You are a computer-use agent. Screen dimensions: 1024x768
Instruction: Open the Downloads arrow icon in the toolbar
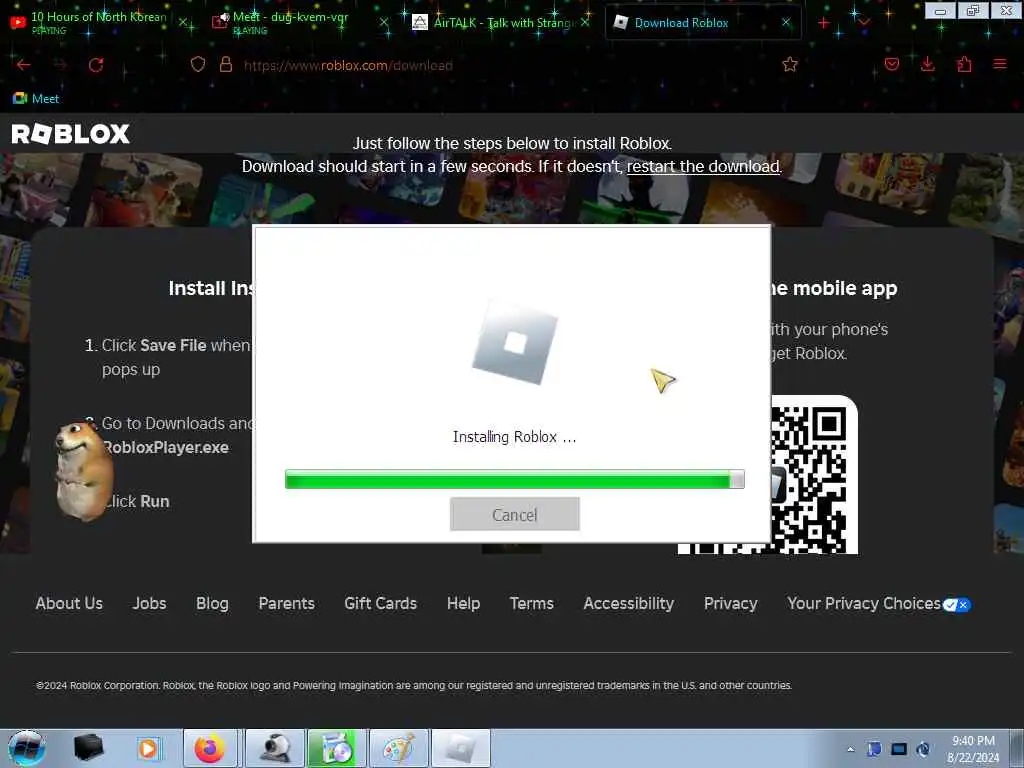[x=927, y=64]
